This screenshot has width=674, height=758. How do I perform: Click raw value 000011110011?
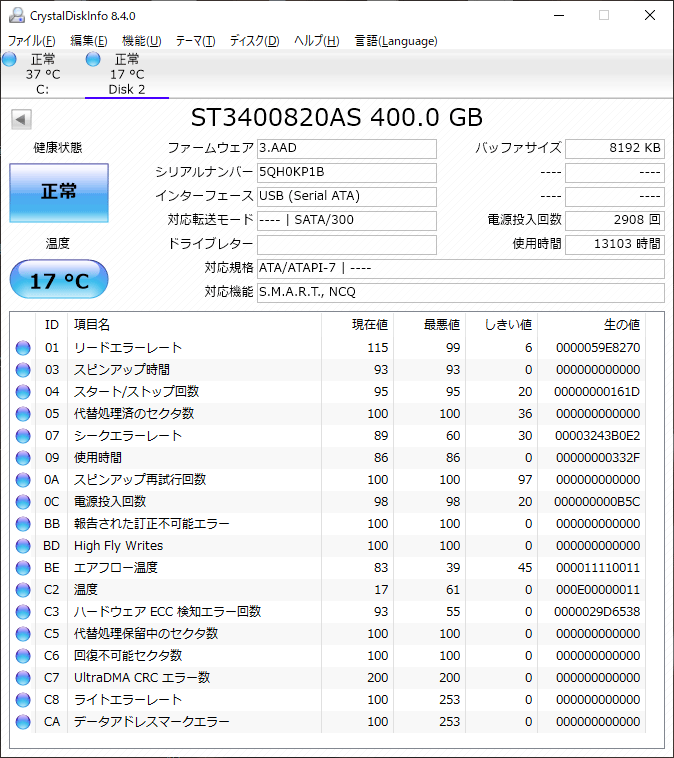598,568
